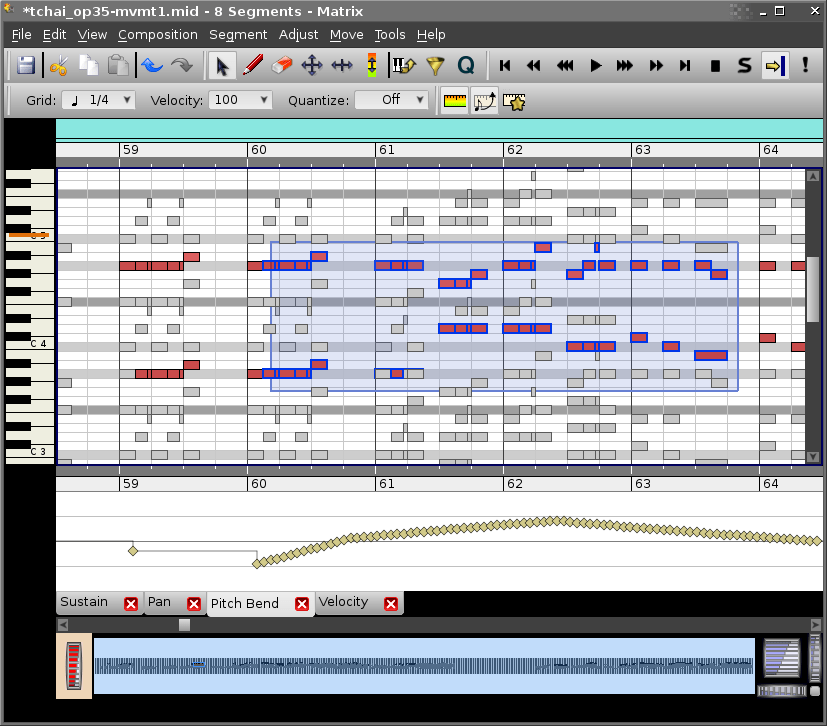Activate the Draw pencil tool
Image resolution: width=827 pixels, height=726 pixels.
pos(251,65)
